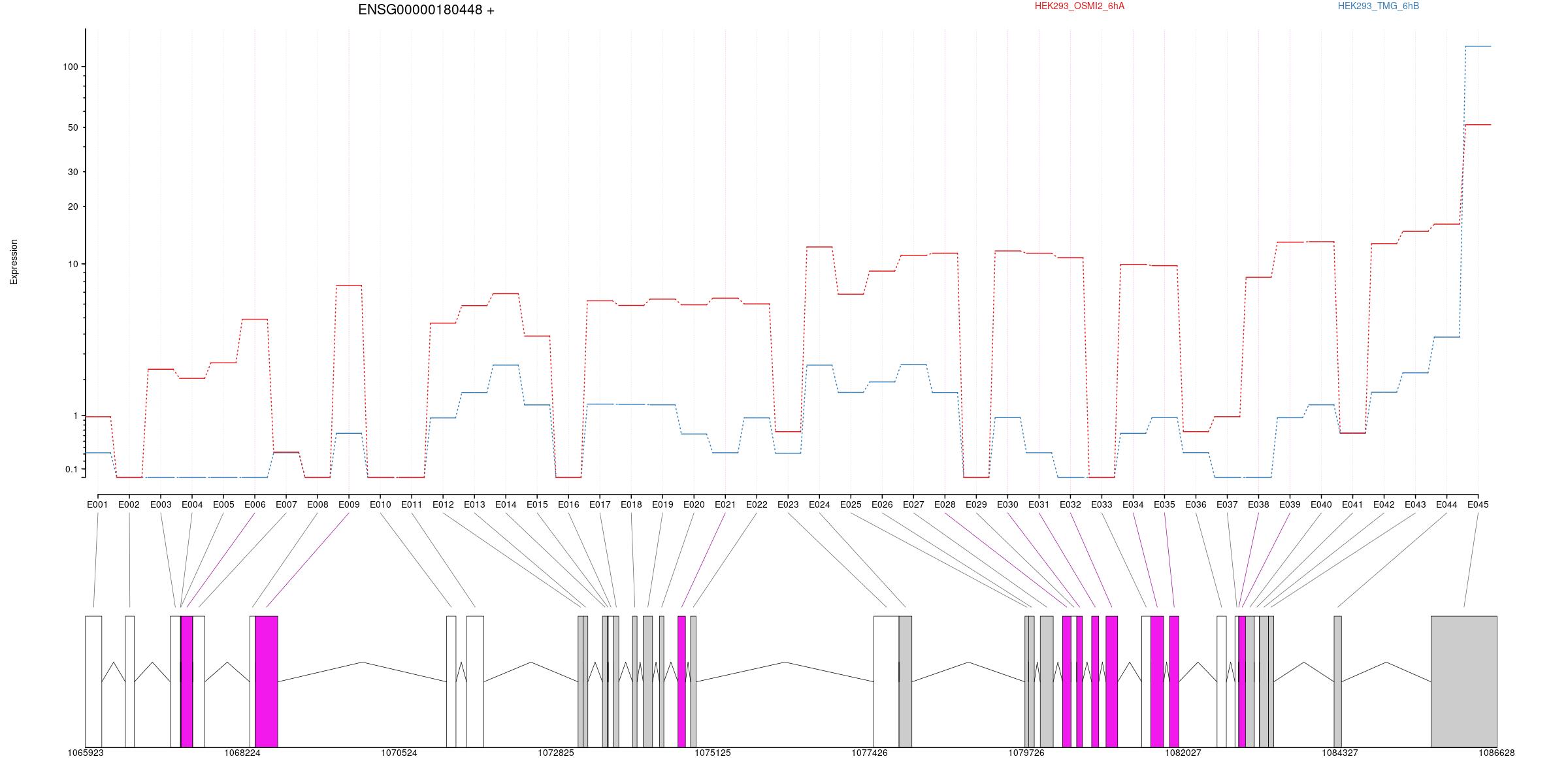Viewport: 1568px width, 784px height.
Task: Select exon label E041
Action: (1352, 504)
